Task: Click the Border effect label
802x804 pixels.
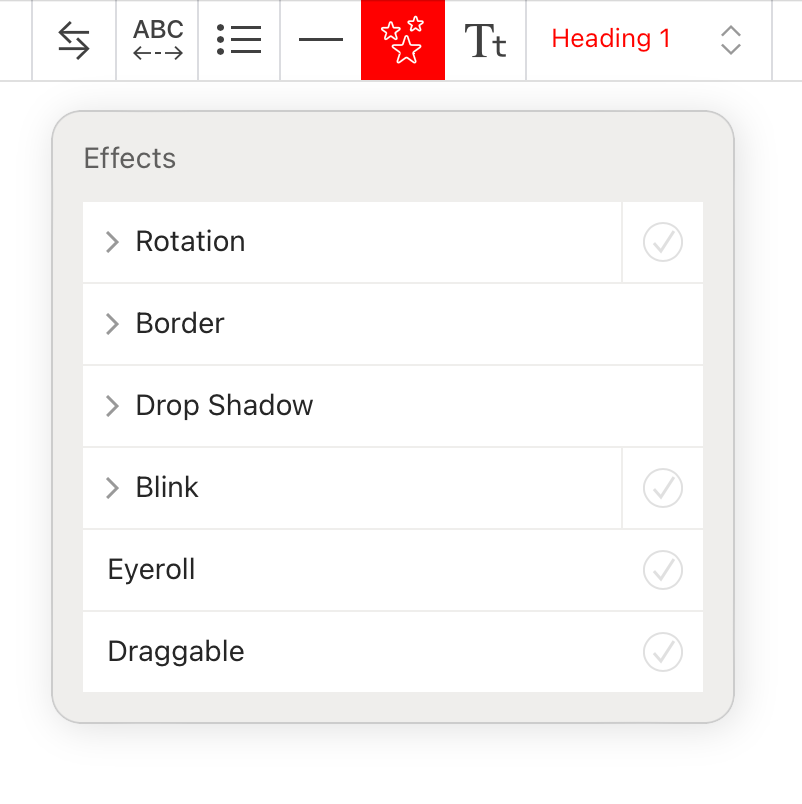Action: (x=180, y=324)
